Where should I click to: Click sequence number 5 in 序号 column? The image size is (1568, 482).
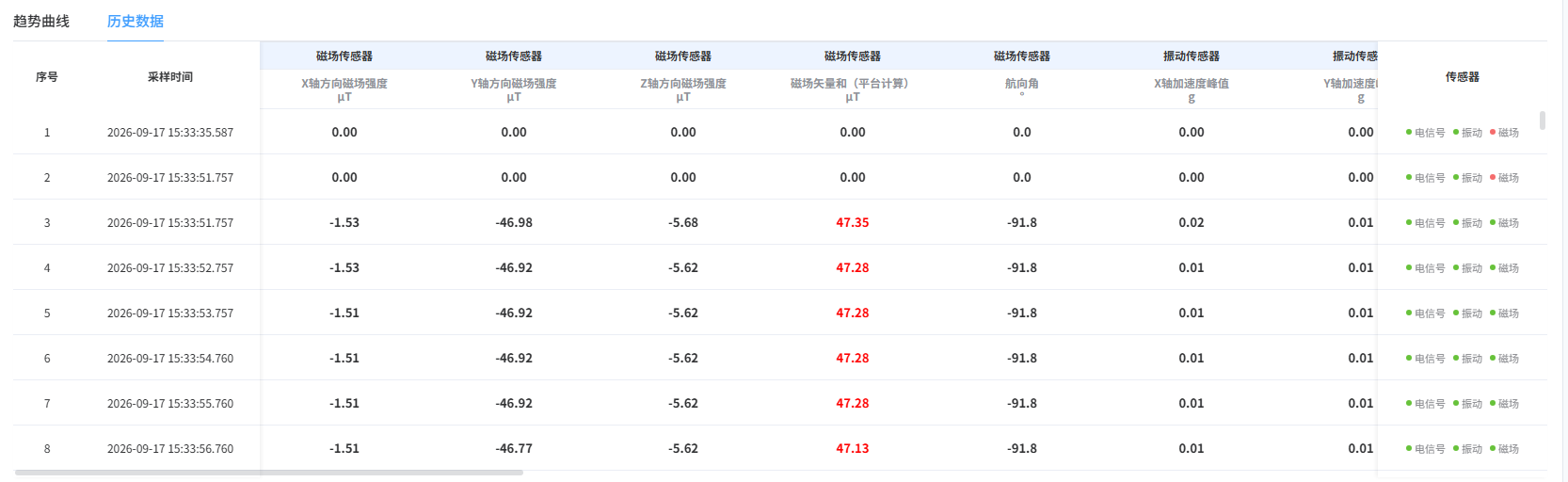[x=47, y=313]
